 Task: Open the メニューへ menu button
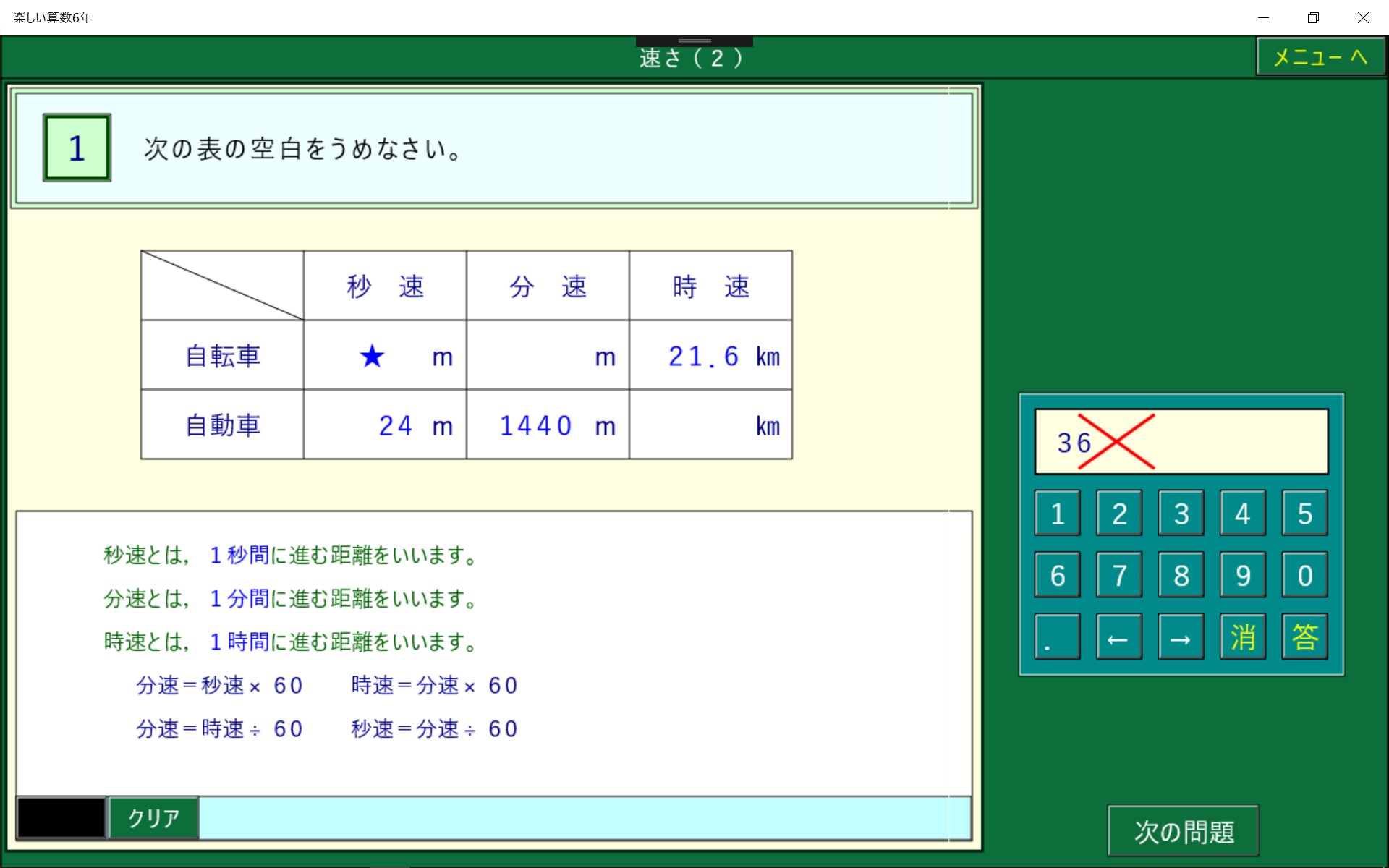1320,56
